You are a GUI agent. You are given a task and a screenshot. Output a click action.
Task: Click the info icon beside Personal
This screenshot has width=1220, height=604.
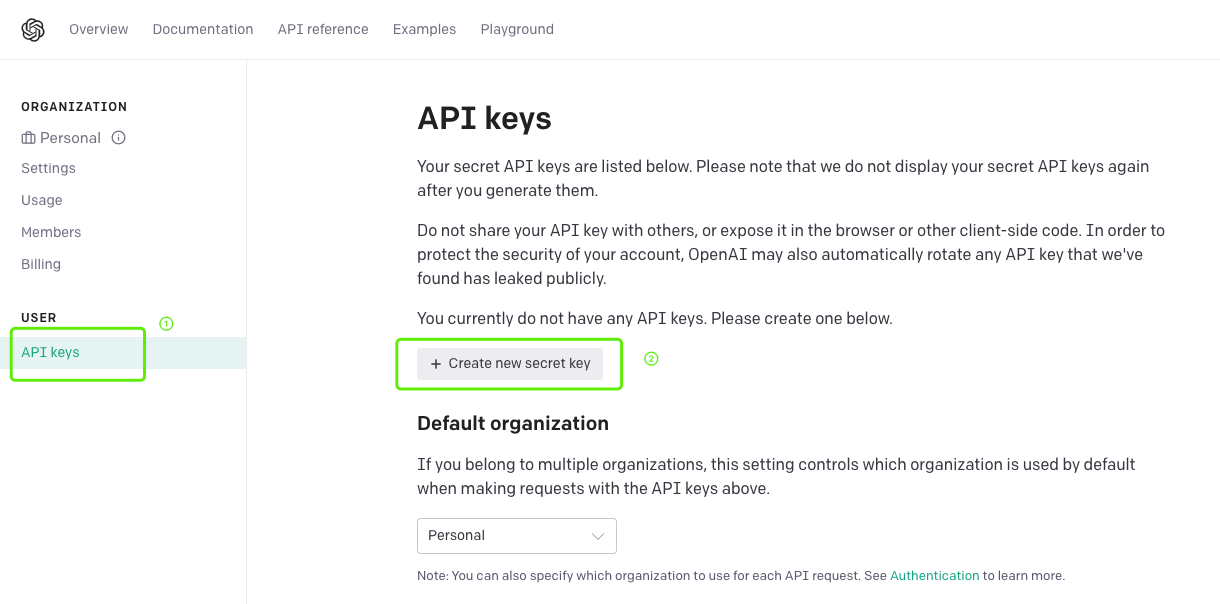tap(118, 138)
